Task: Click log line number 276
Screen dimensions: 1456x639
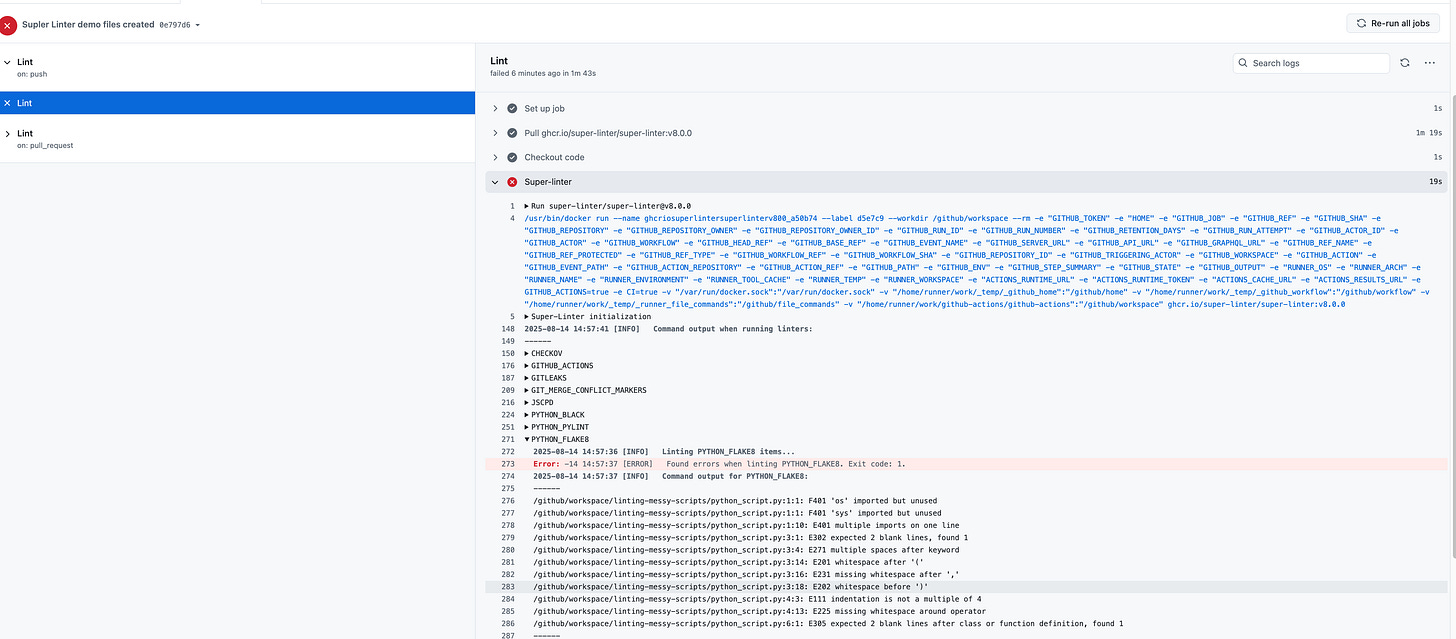Action: [x=508, y=501]
